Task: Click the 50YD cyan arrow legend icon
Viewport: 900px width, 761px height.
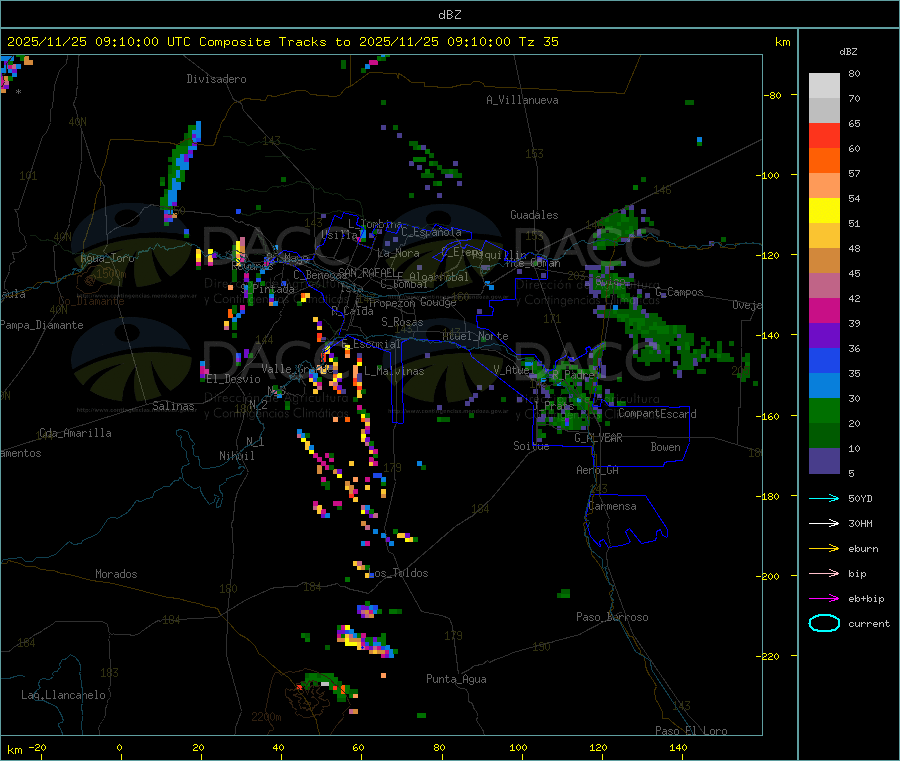Action: [x=824, y=498]
